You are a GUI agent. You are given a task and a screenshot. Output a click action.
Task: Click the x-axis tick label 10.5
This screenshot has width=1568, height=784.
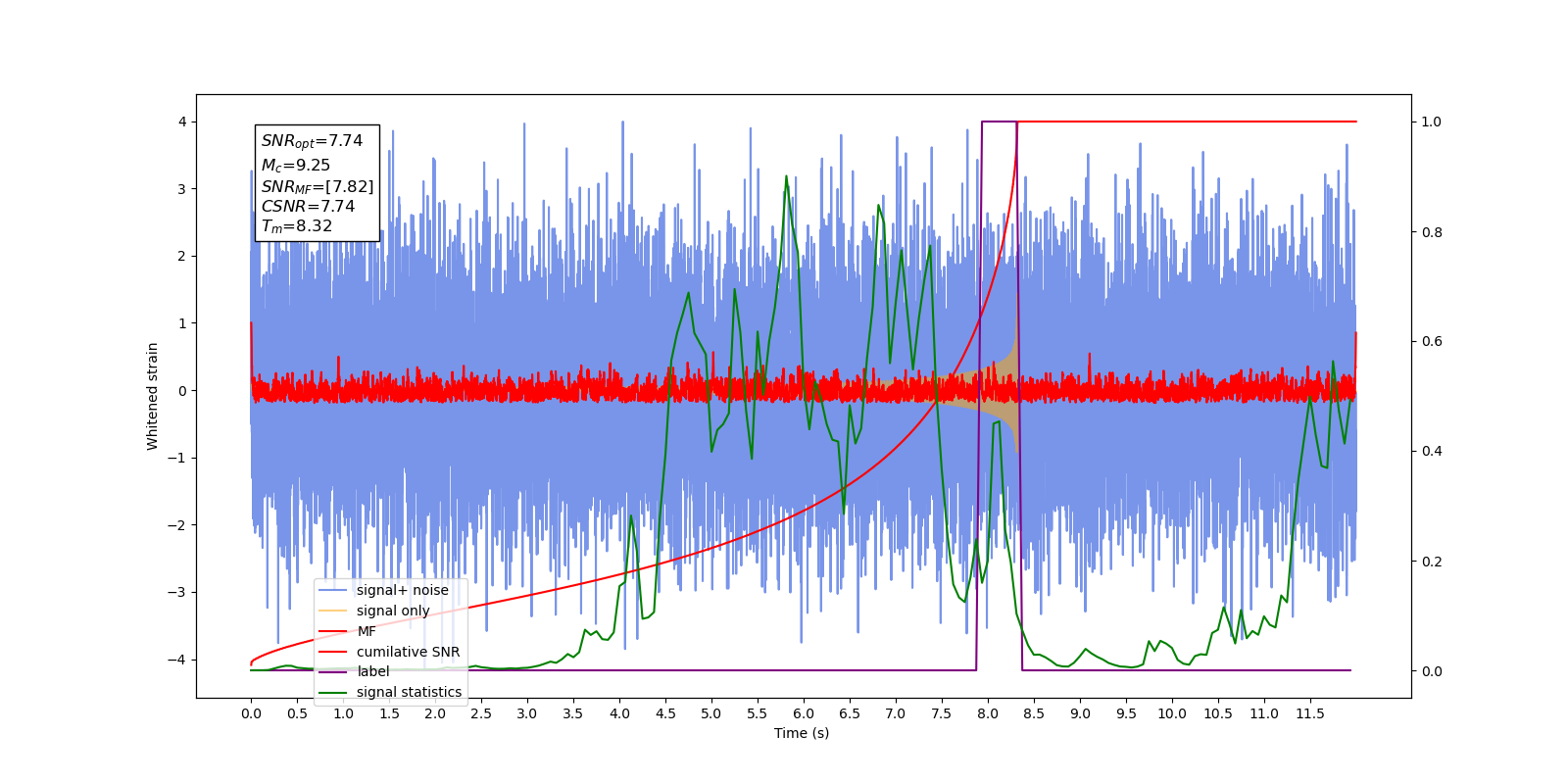[1218, 713]
